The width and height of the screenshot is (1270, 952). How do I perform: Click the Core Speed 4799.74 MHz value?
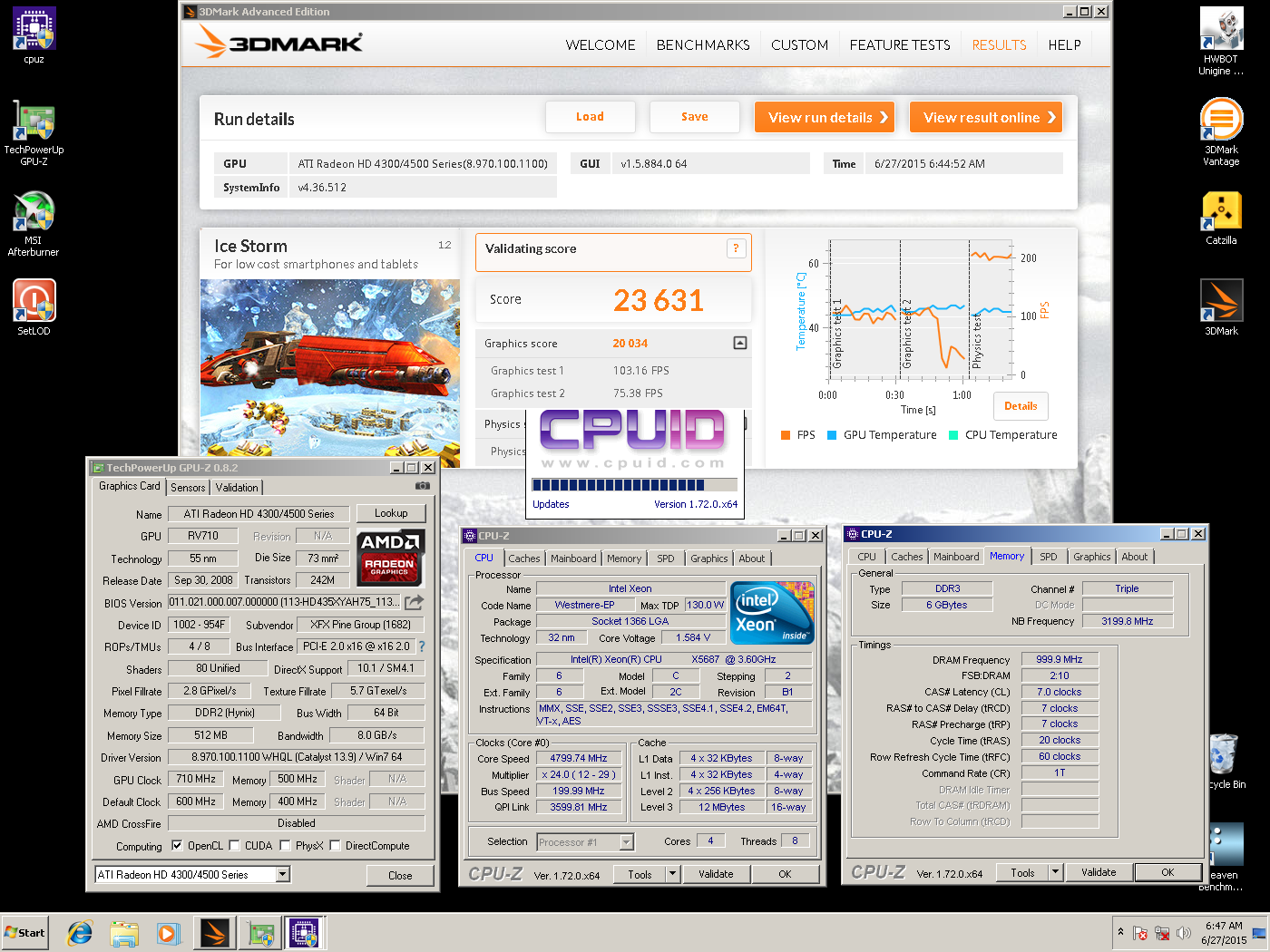coord(579,758)
